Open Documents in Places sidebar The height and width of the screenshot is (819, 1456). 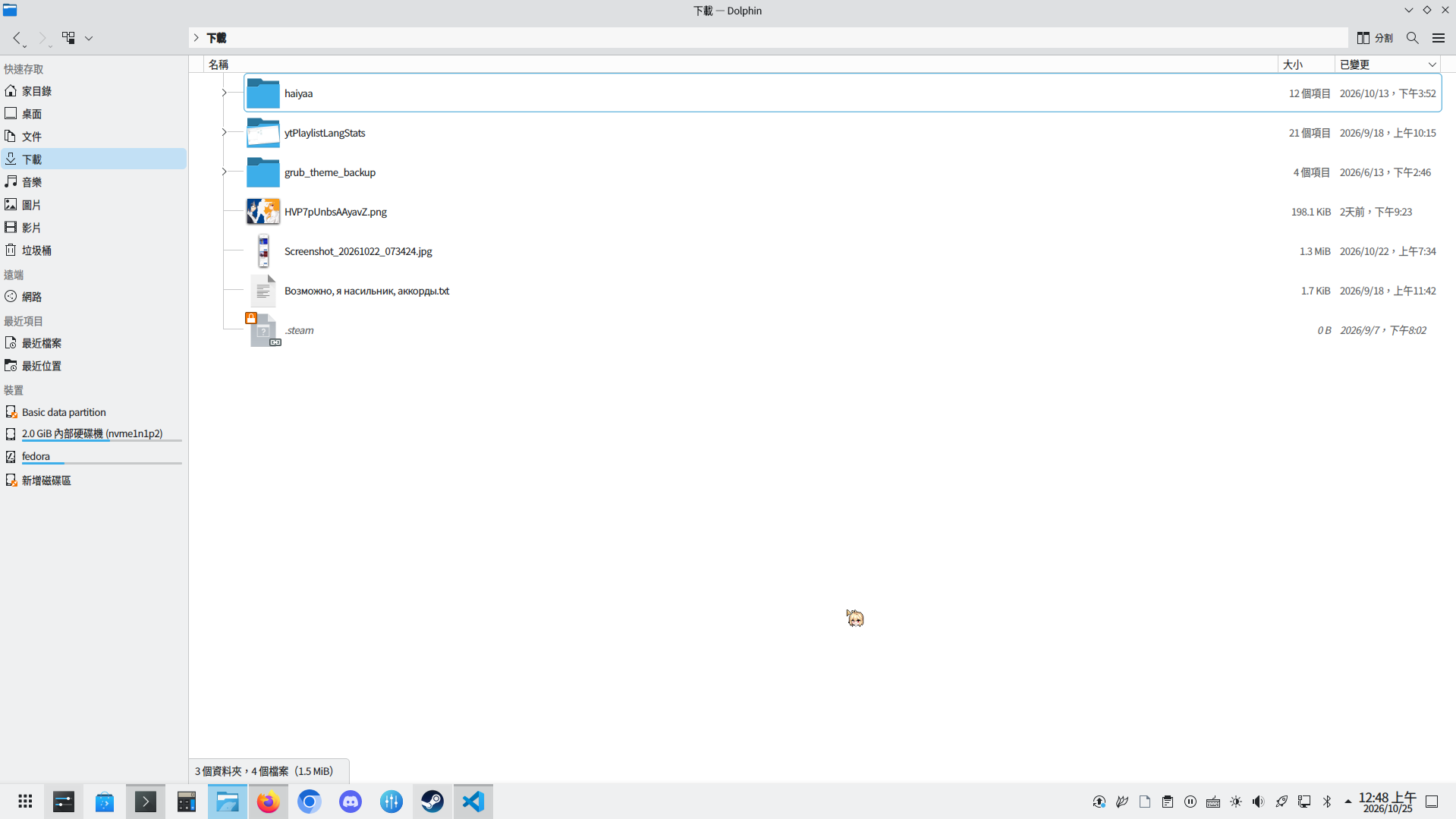[x=93, y=137]
